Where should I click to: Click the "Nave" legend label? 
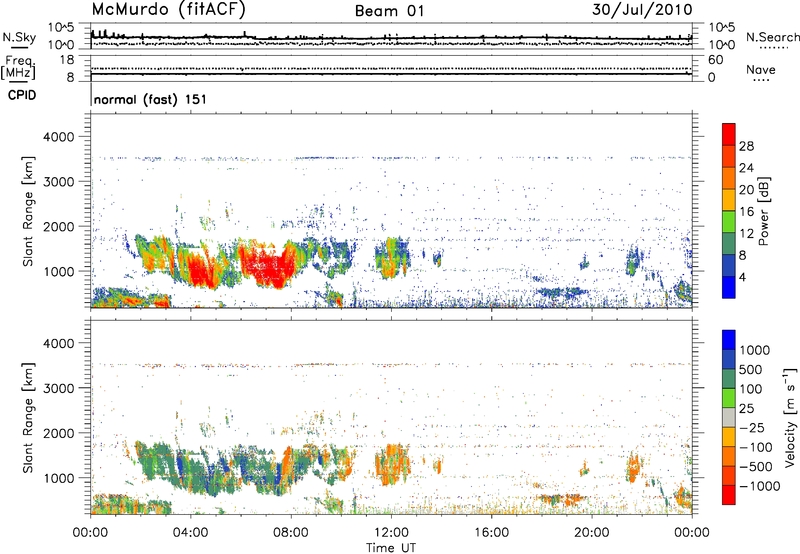point(760,70)
